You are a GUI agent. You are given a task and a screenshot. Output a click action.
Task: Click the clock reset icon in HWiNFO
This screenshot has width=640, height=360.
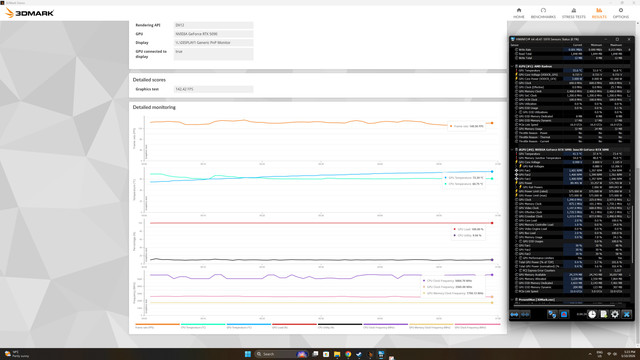click(592, 314)
